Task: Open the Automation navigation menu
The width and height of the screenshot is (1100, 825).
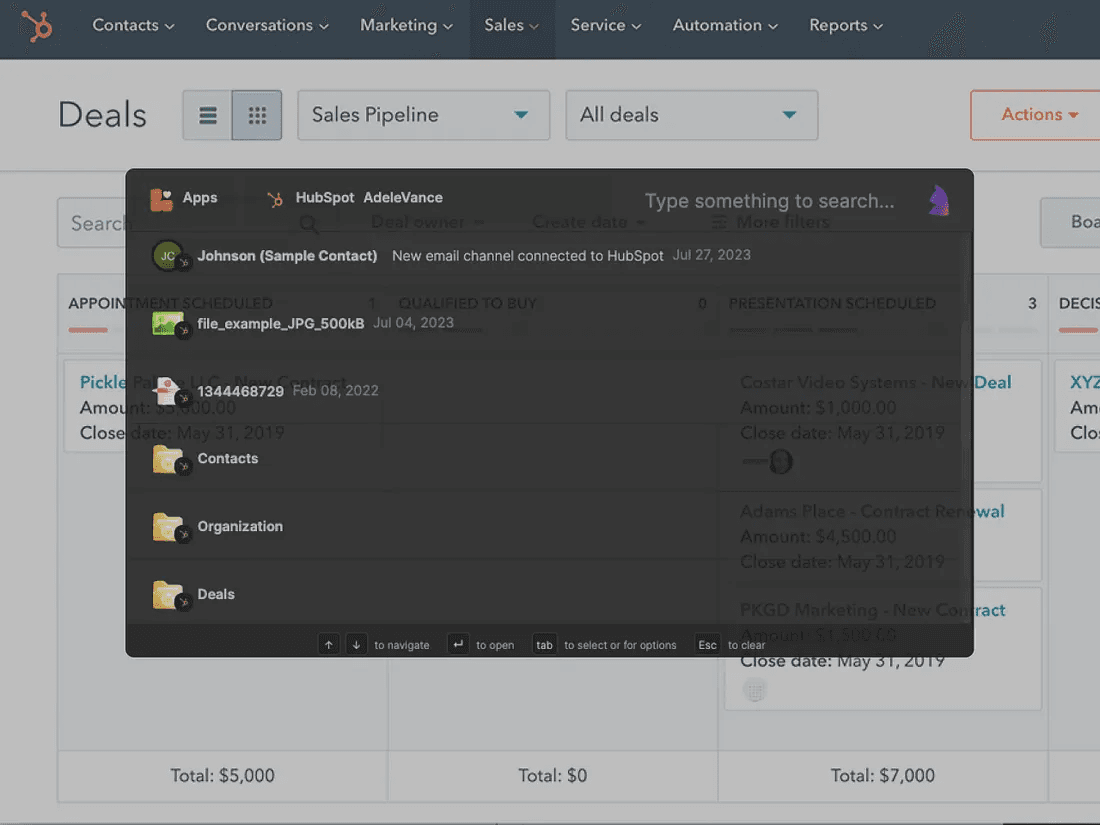Action: [x=725, y=25]
